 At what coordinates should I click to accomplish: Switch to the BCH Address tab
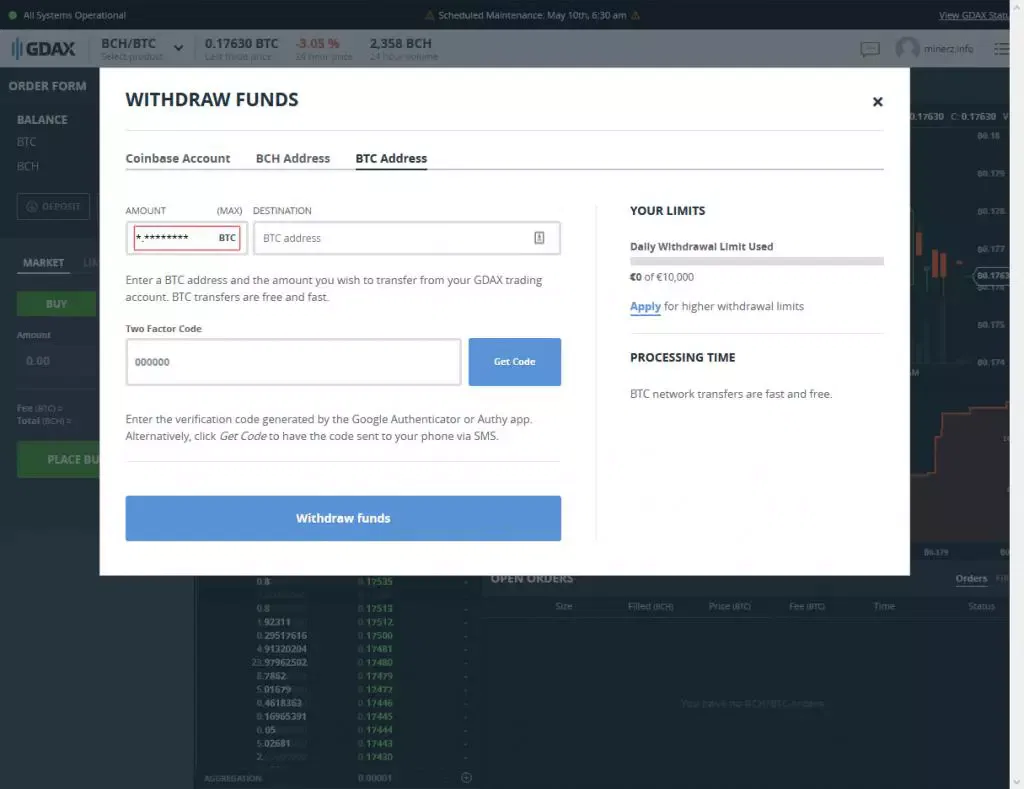tap(293, 158)
